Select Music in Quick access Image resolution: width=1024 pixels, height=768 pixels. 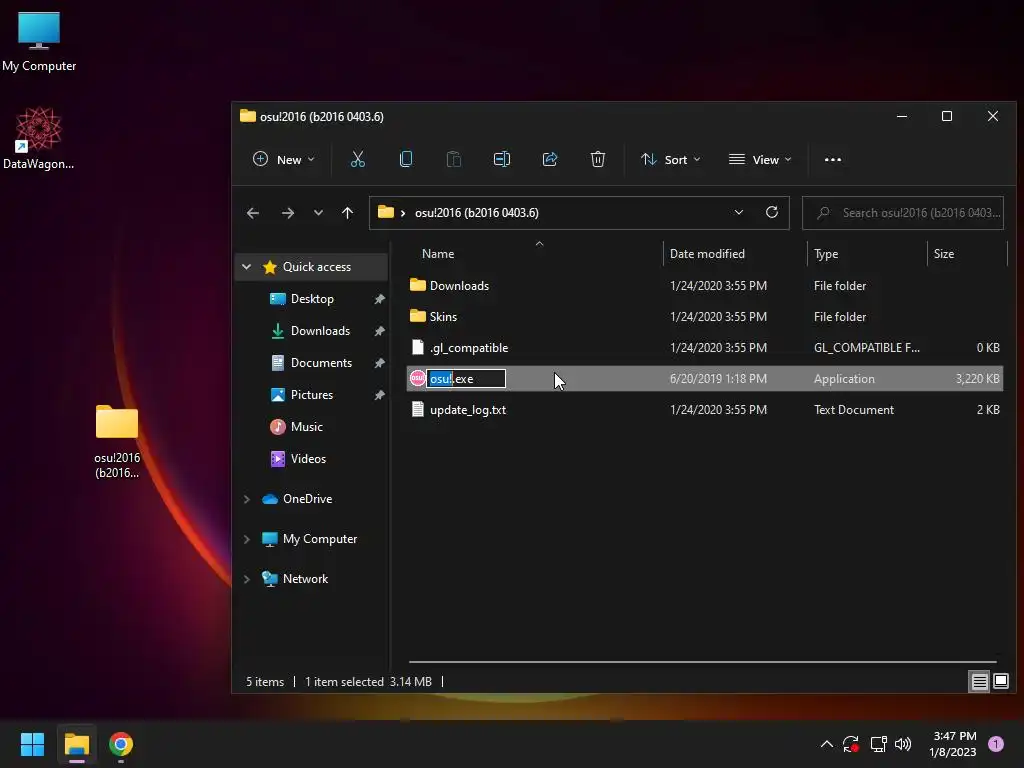coord(306,427)
